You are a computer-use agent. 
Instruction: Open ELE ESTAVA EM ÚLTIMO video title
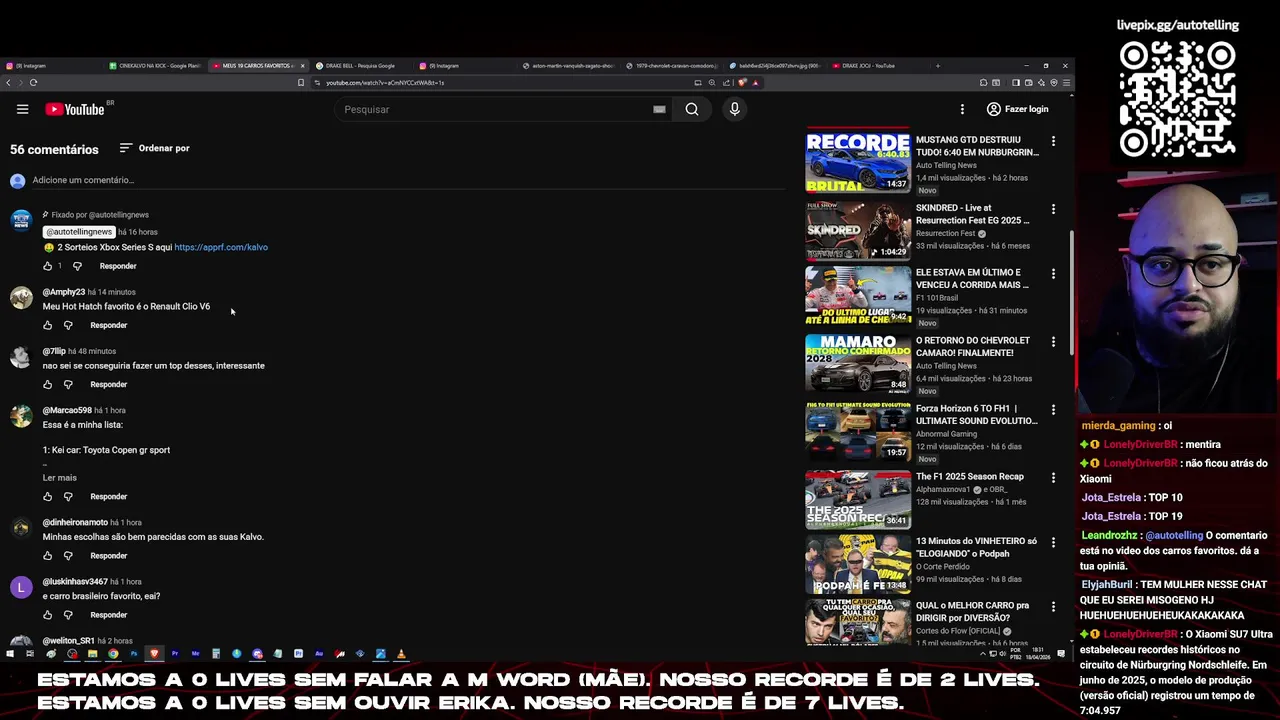pyautogui.click(x=973, y=278)
